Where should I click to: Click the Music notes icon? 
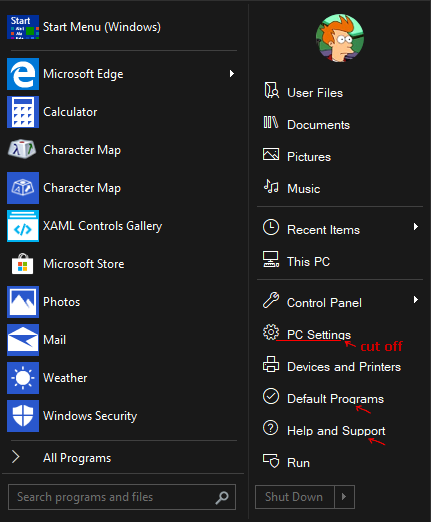click(x=271, y=186)
